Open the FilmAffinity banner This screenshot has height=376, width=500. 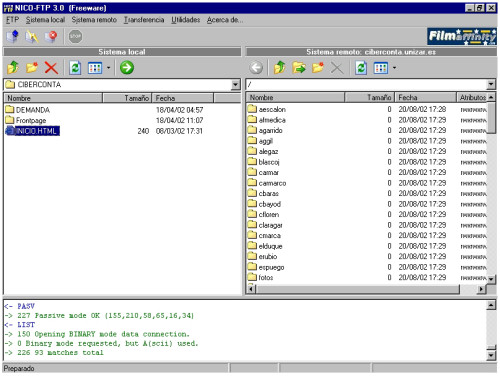[462, 36]
